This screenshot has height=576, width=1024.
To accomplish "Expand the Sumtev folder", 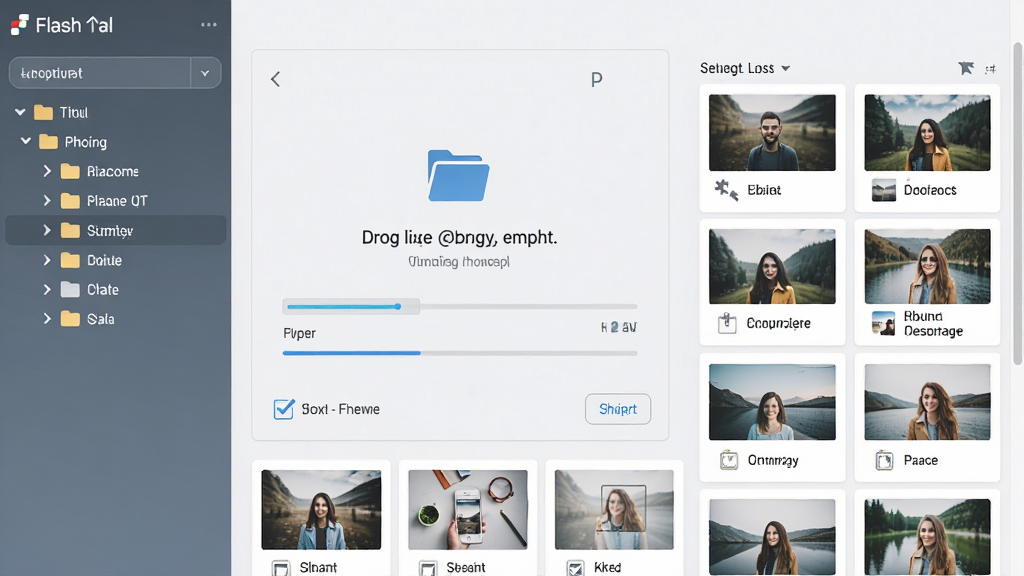I will coord(47,230).
